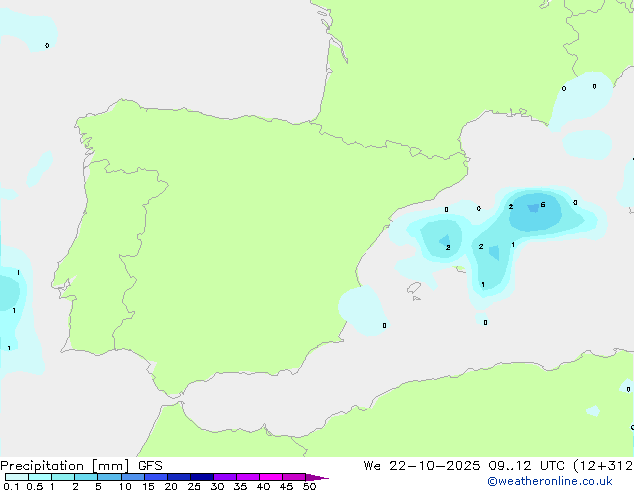Screen dimensions: 634x490
Task: Click the legend swatch between 2 and 5
Action: (86, 477)
